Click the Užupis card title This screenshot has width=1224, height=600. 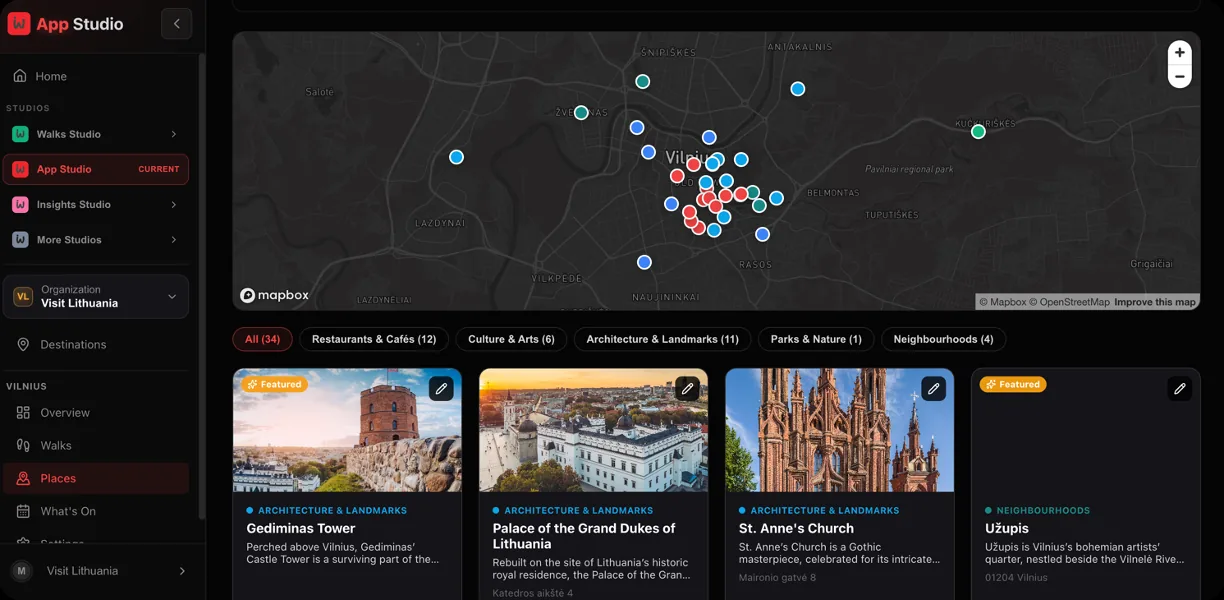coord(1006,528)
